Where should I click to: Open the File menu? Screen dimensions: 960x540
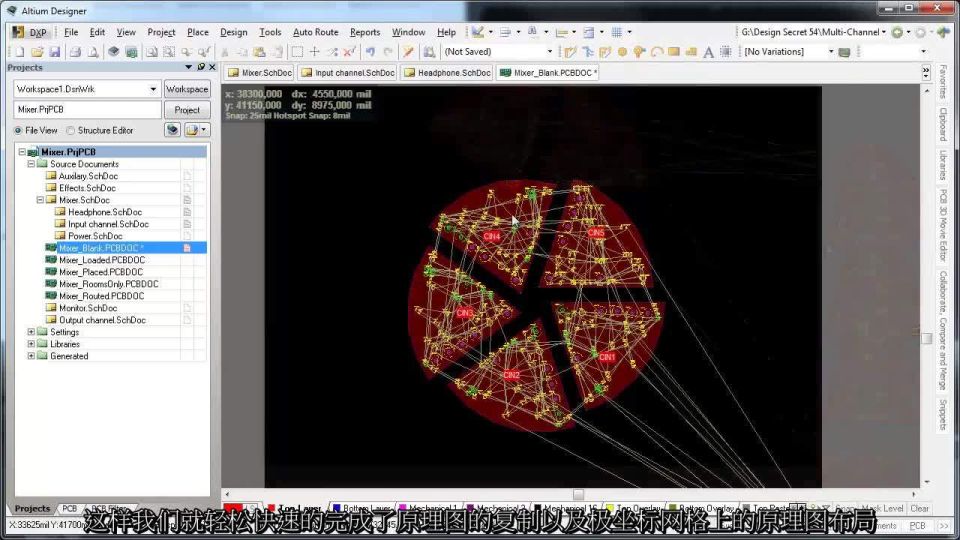coord(71,32)
